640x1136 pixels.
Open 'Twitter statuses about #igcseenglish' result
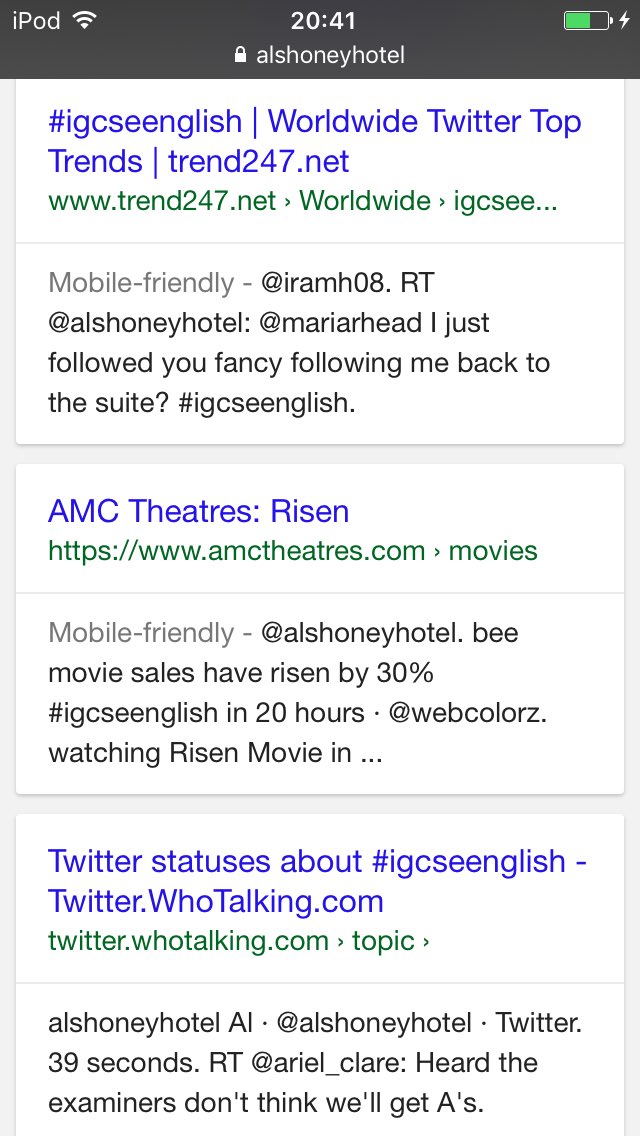(317, 881)
